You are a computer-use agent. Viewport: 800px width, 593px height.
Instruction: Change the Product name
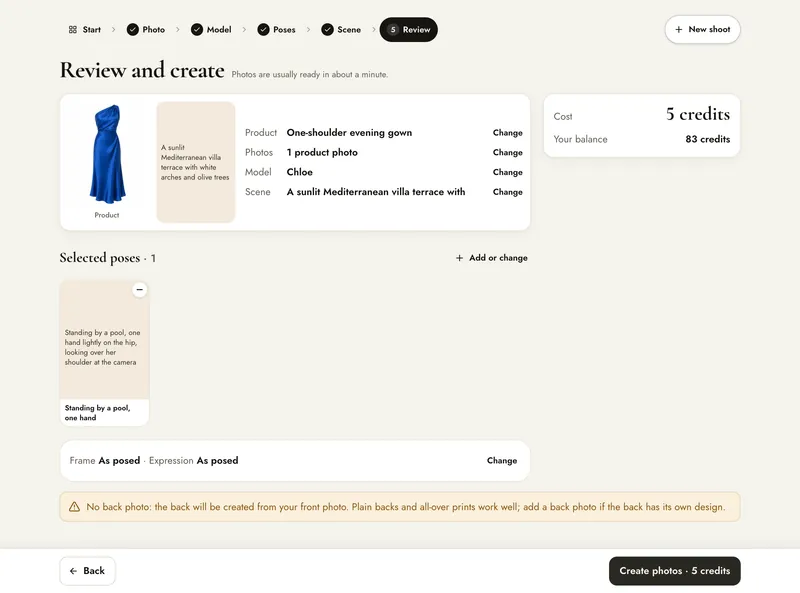click(x=507, y=133)
